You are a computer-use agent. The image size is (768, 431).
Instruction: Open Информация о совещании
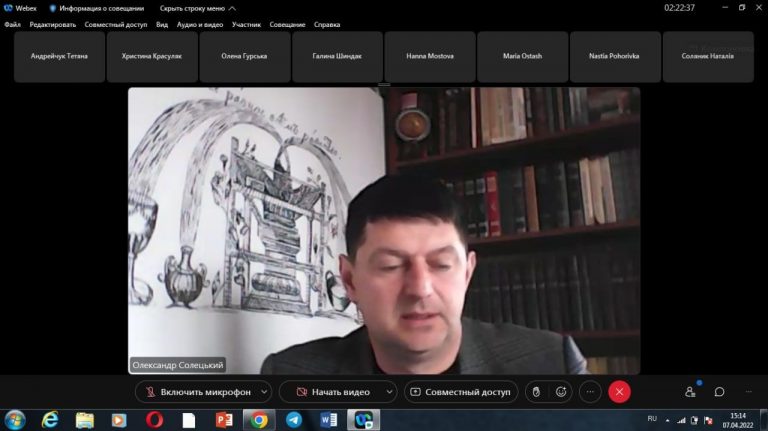coord(97,8)
